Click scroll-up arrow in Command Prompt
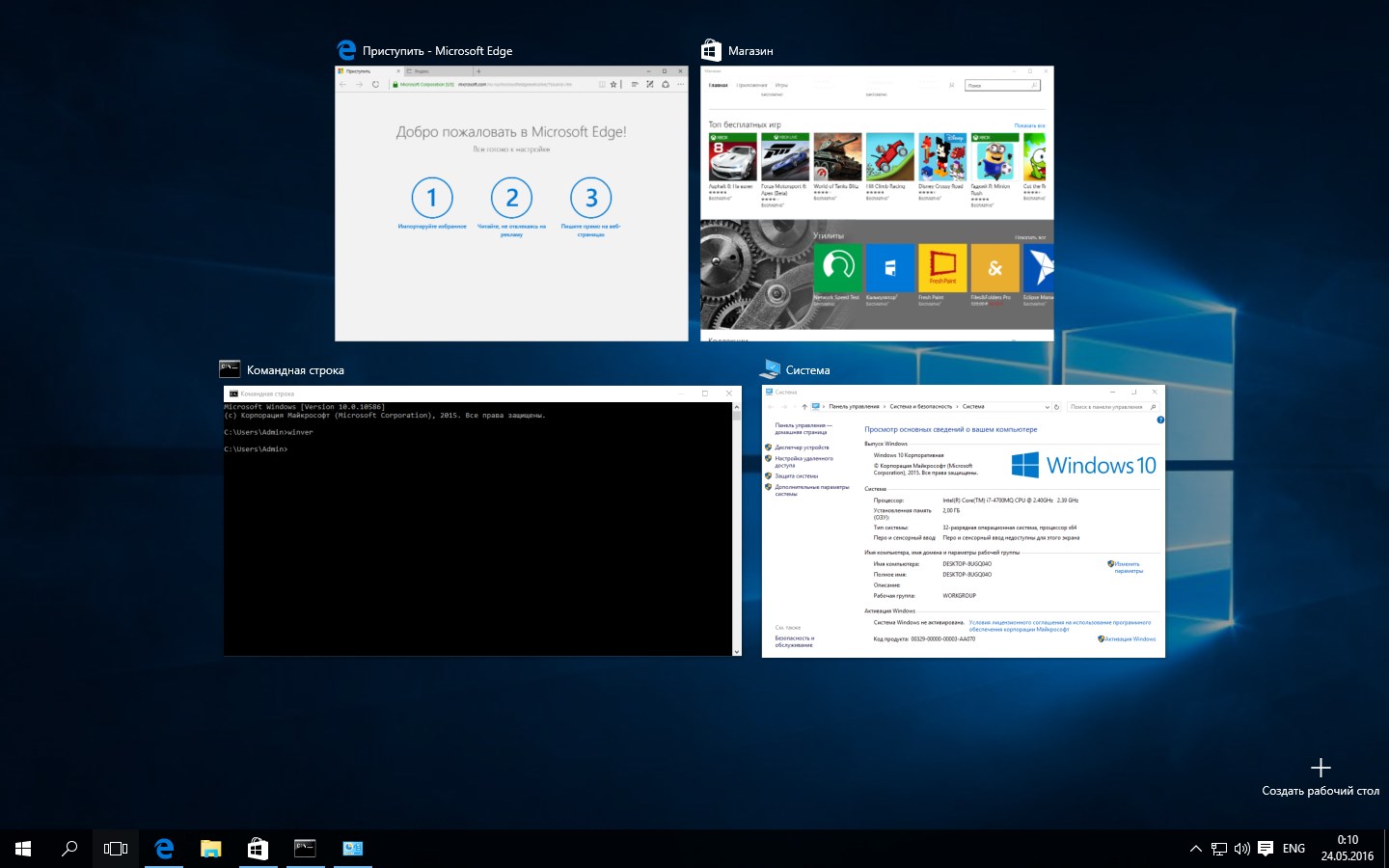1389x868 pixels. click(x=737, y=406)
